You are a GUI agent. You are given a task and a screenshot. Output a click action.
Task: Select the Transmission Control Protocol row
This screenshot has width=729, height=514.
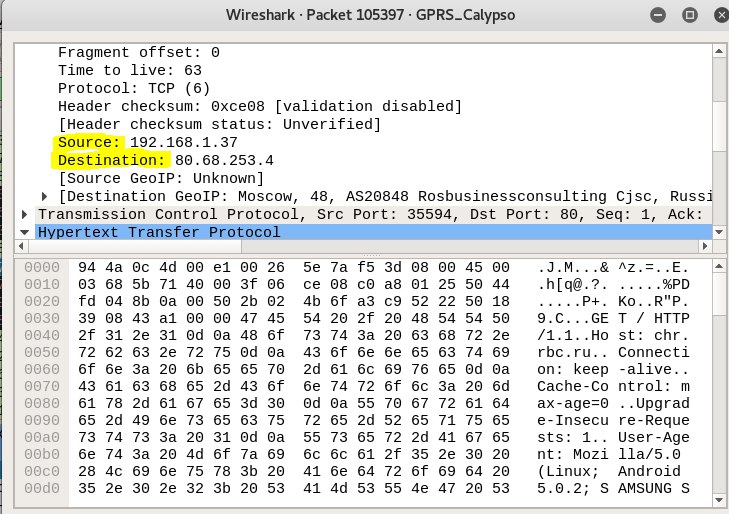pos(373,214)
